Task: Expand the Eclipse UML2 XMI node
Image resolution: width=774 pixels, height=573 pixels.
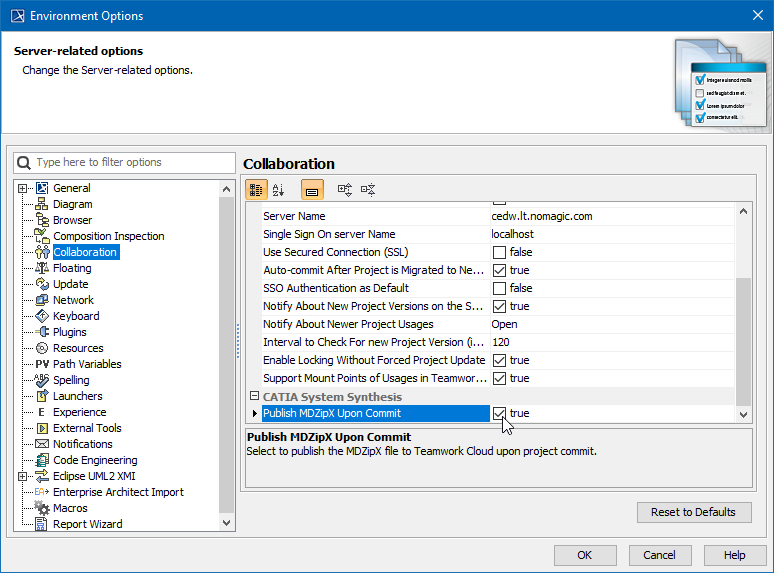Action: click(x=22, y=476)
